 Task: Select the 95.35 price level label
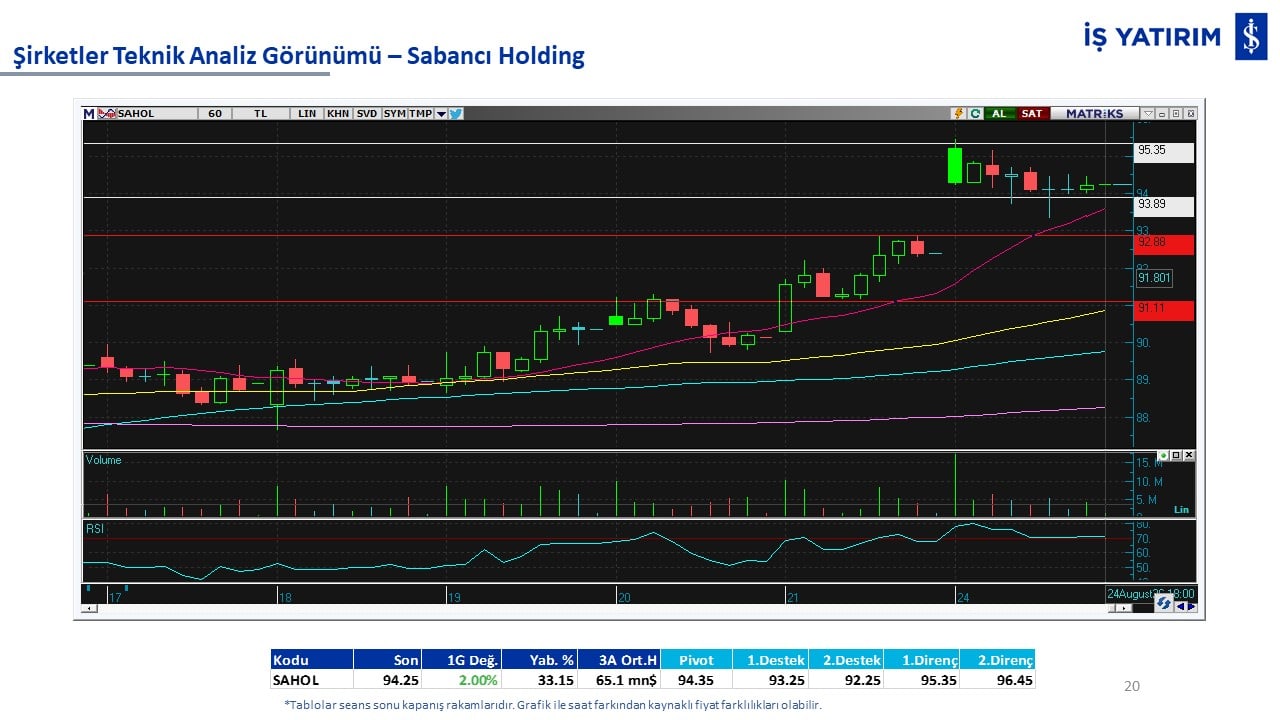click(x=1164, y=151)
